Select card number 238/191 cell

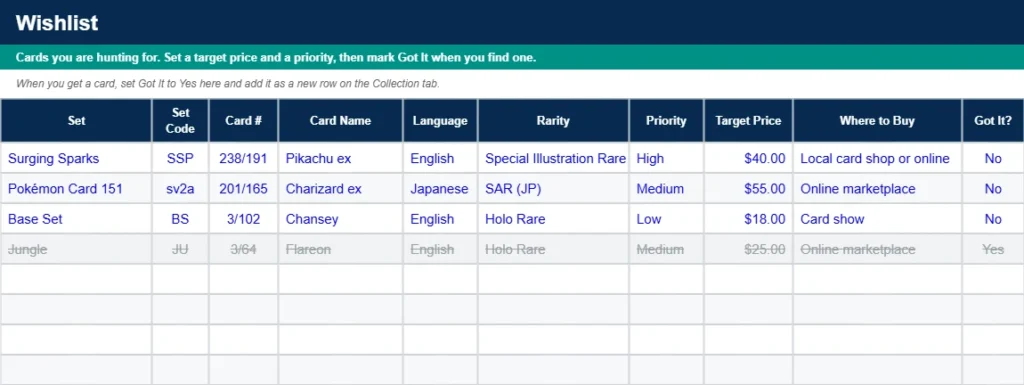[244, 159]
